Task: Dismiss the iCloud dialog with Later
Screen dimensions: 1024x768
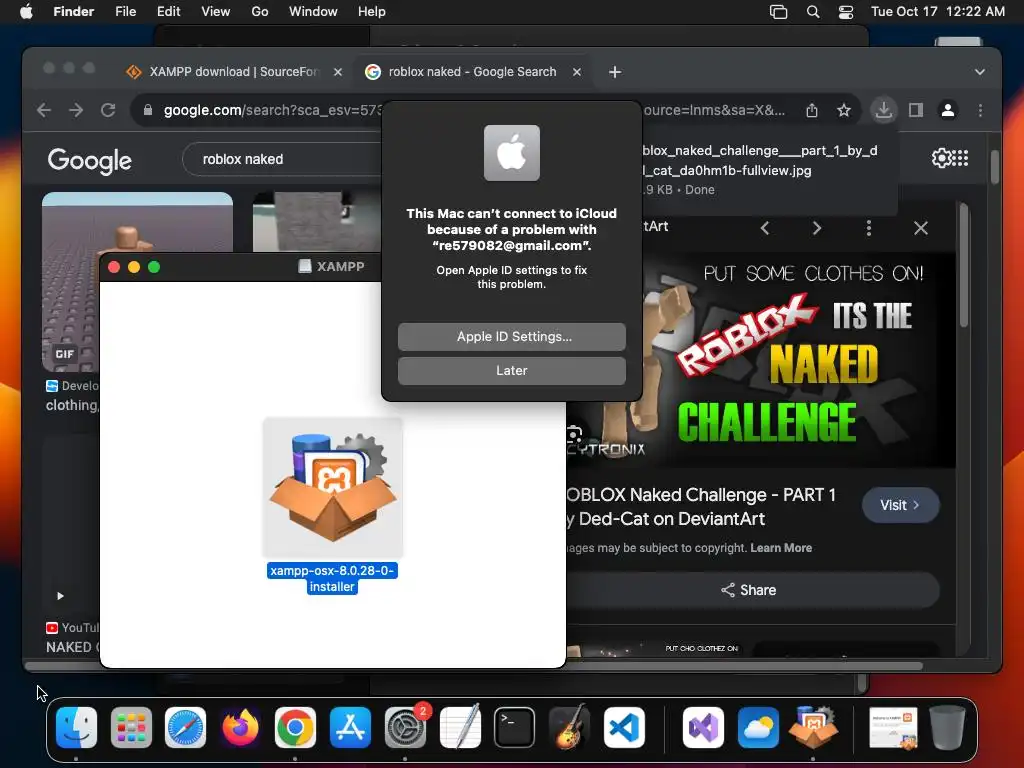Action: click(x=511, y=370)
